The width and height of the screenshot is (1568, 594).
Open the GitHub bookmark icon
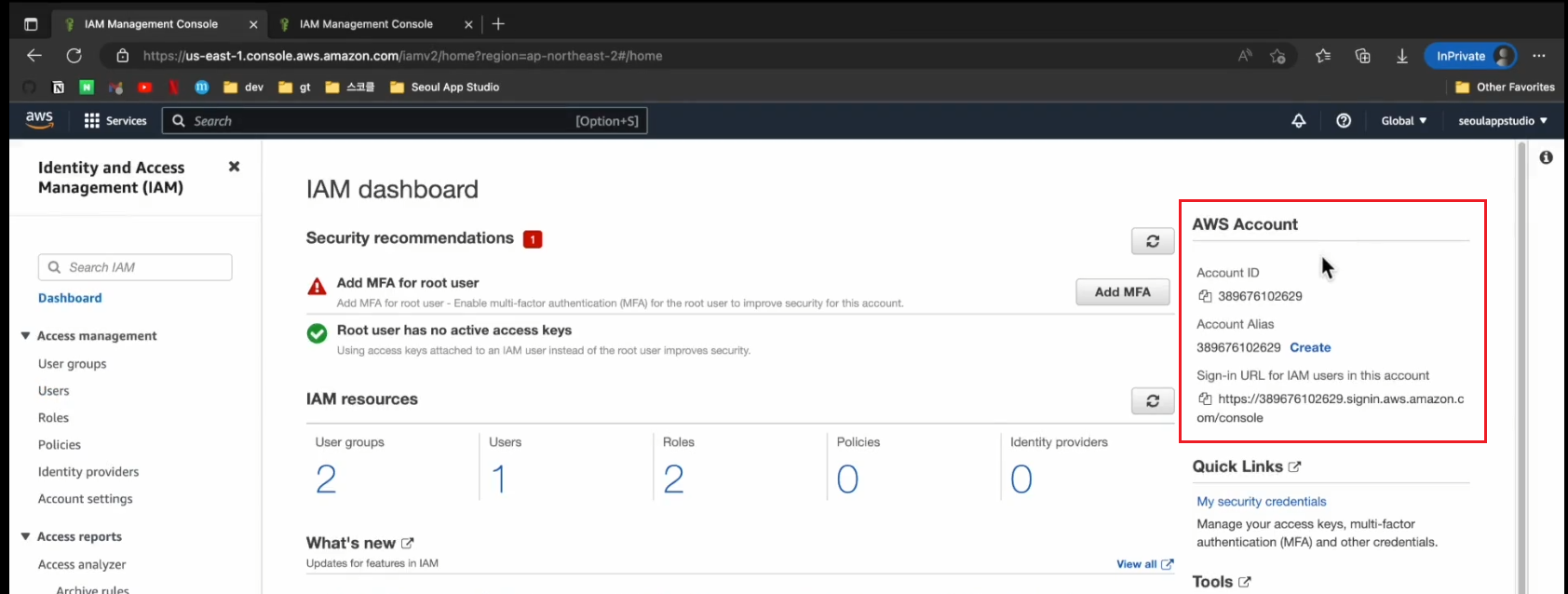point(30,88)
